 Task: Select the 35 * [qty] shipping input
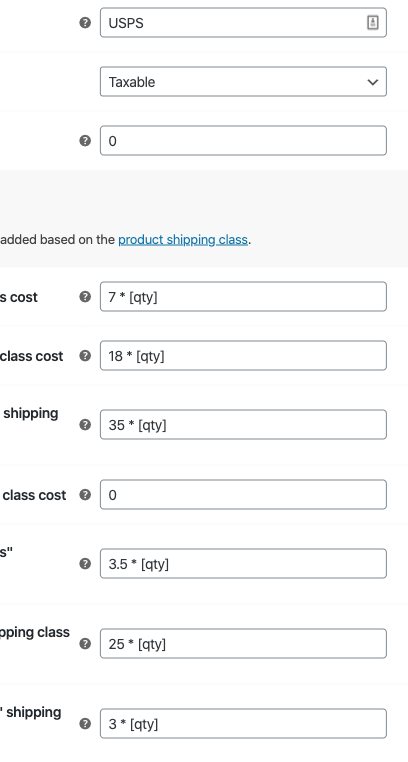coord(243,425)
